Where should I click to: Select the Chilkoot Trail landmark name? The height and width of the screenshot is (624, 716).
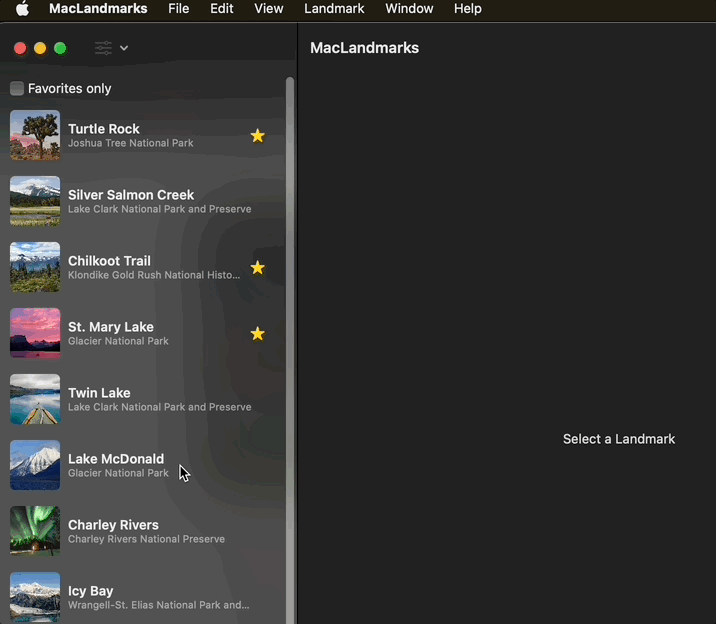tap(109, 261)
